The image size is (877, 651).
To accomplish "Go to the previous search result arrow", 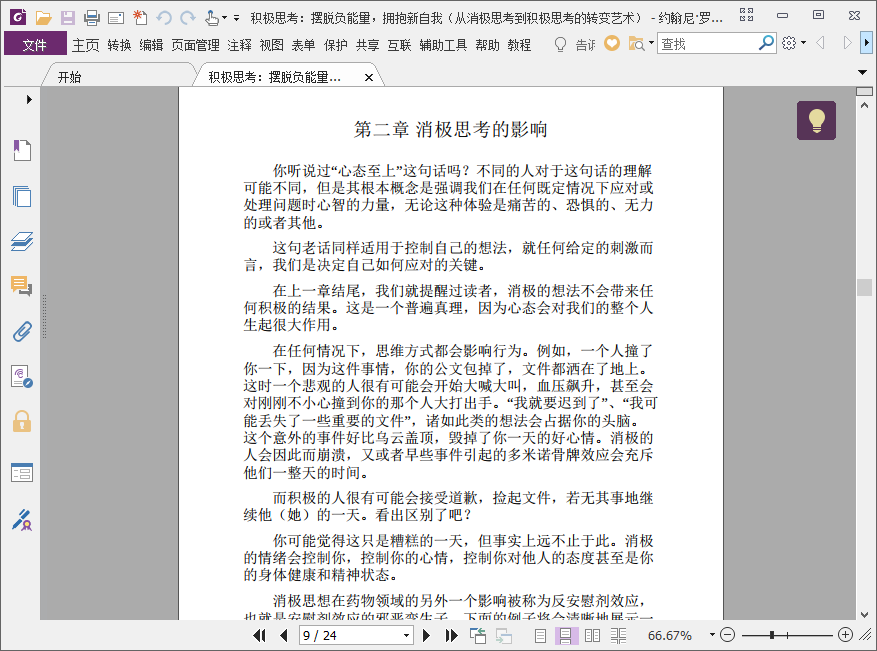I will 821,43.
